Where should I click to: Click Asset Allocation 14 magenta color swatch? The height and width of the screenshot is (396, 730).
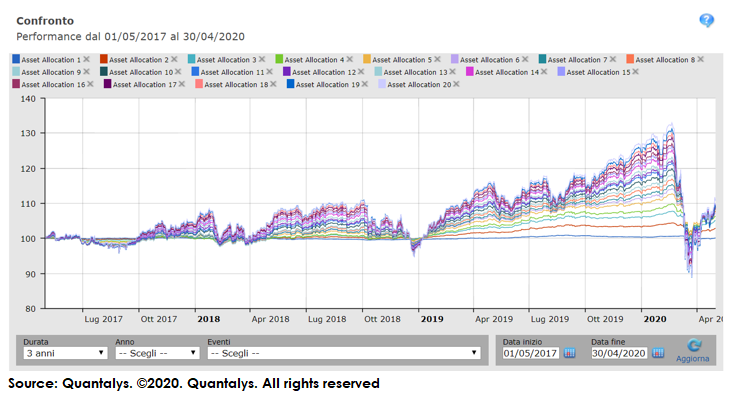click(470, 72)
